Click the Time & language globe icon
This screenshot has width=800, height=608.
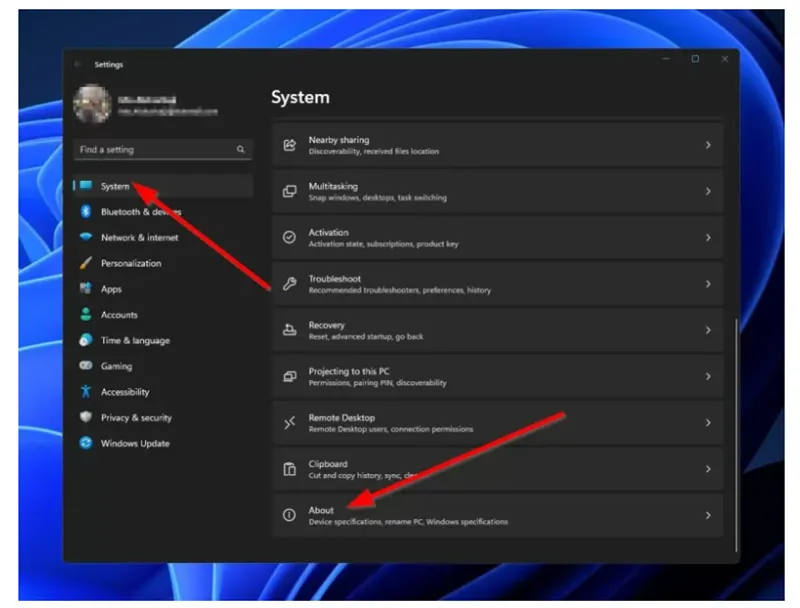(x=86, y=340)
